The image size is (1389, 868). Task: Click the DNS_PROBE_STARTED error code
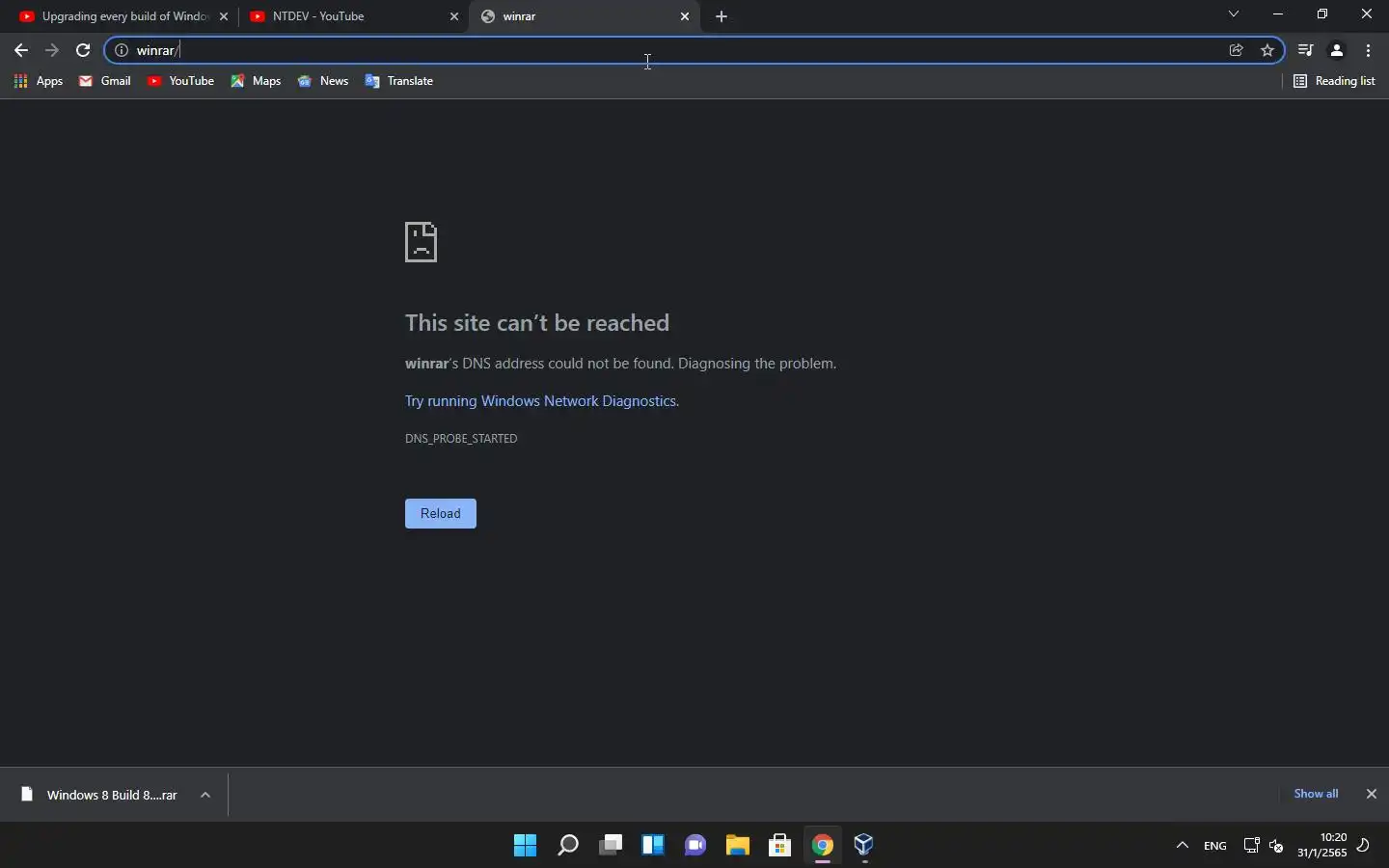[x=461, y=439]
